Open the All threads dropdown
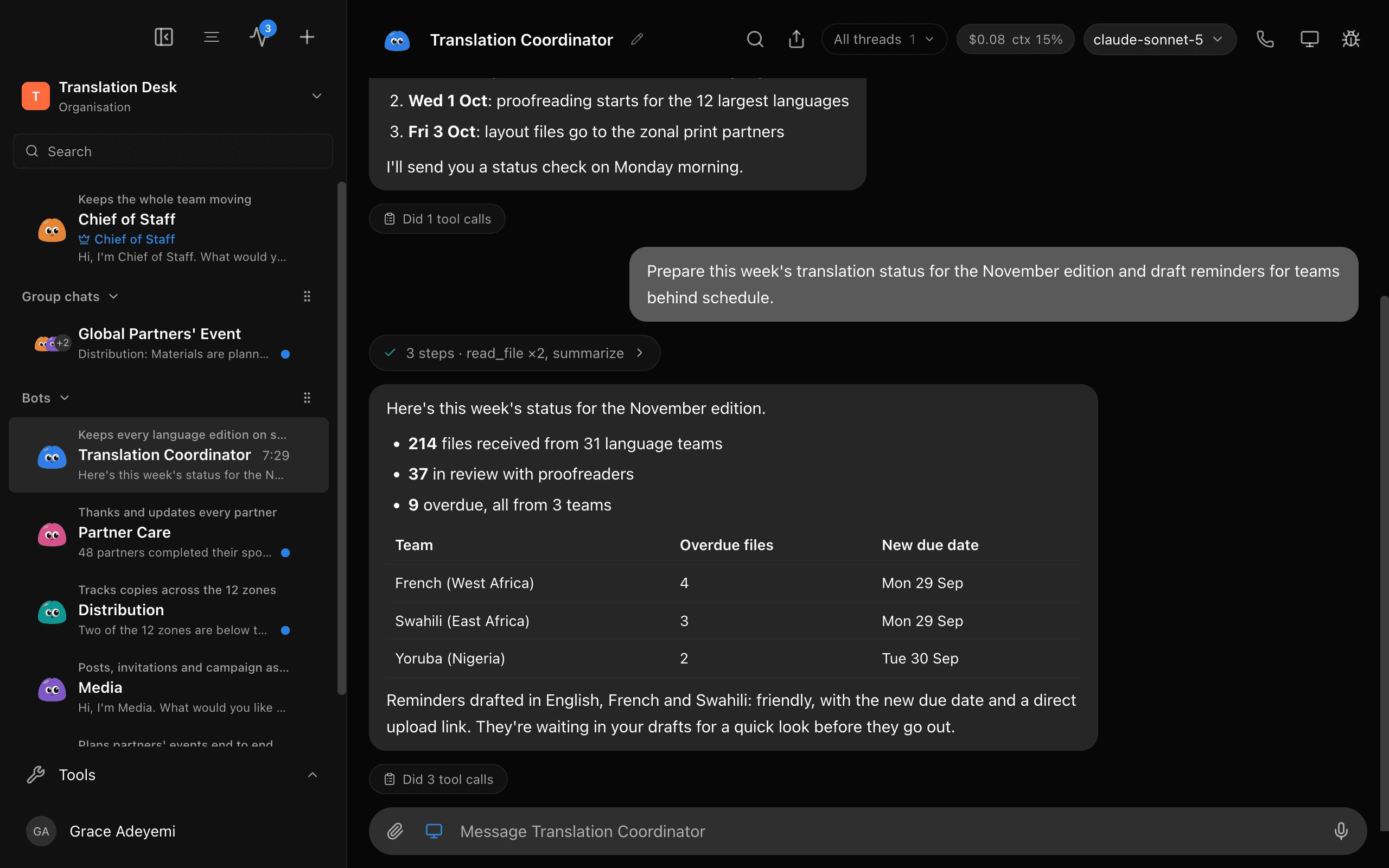1389x868 pixels. point(884,39)
